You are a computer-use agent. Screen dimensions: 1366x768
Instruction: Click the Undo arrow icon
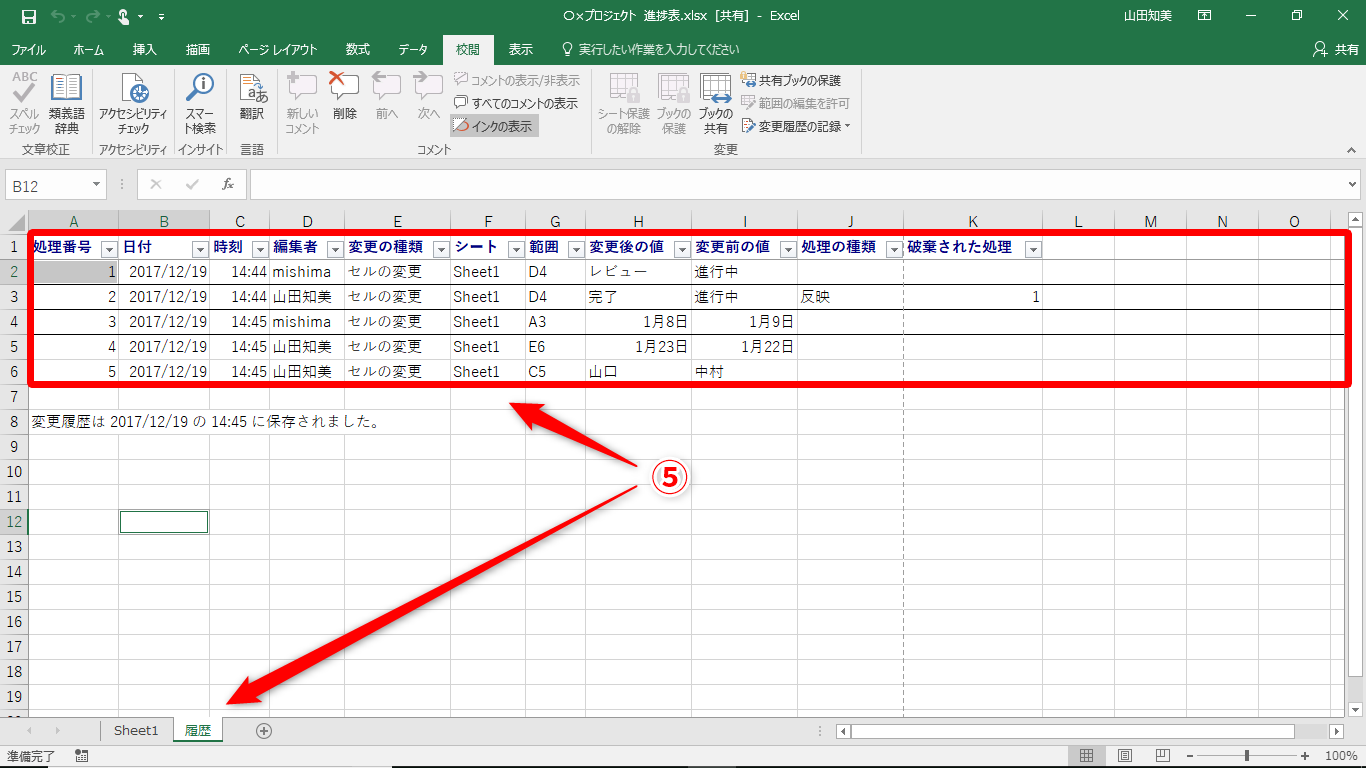(x=58, y=16)
